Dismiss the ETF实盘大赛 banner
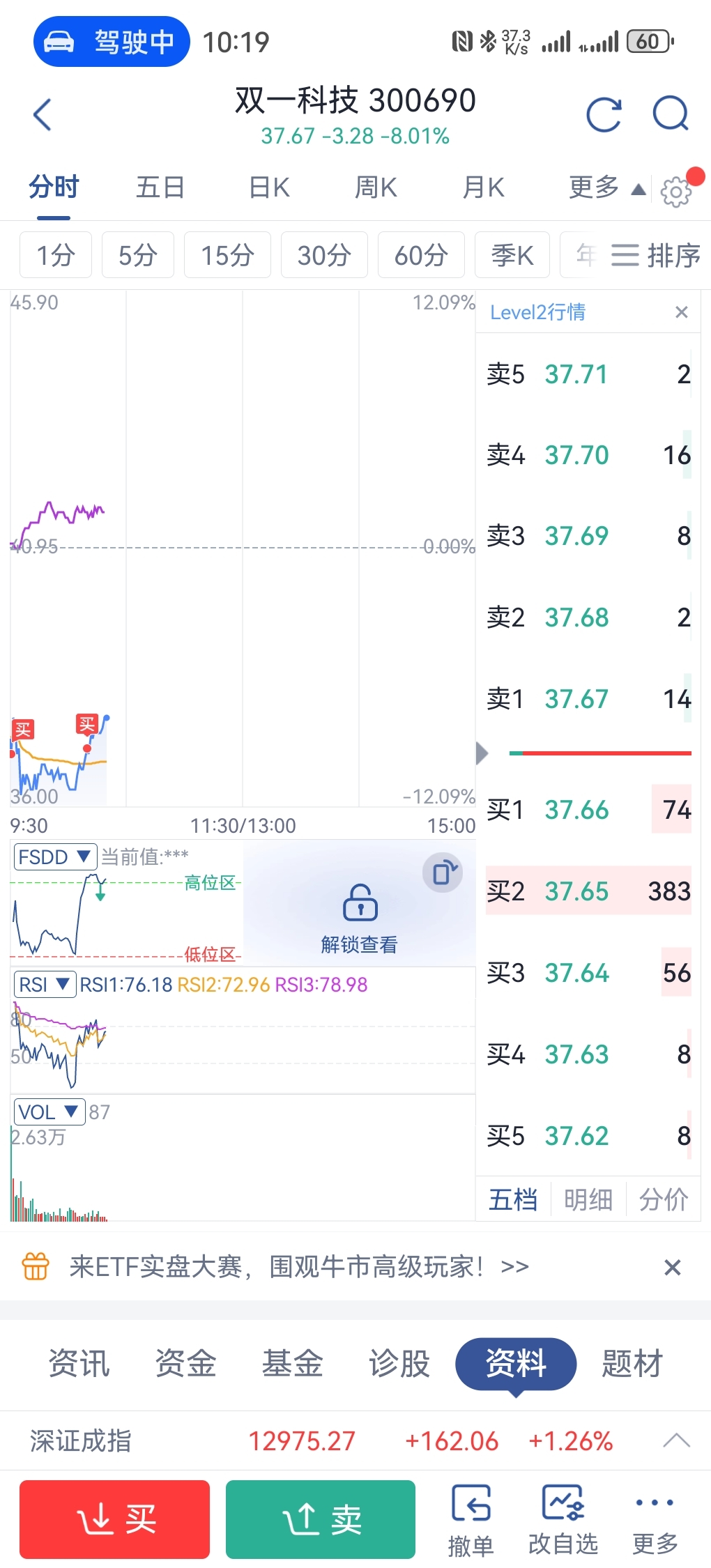 [x=672, y=1267]
